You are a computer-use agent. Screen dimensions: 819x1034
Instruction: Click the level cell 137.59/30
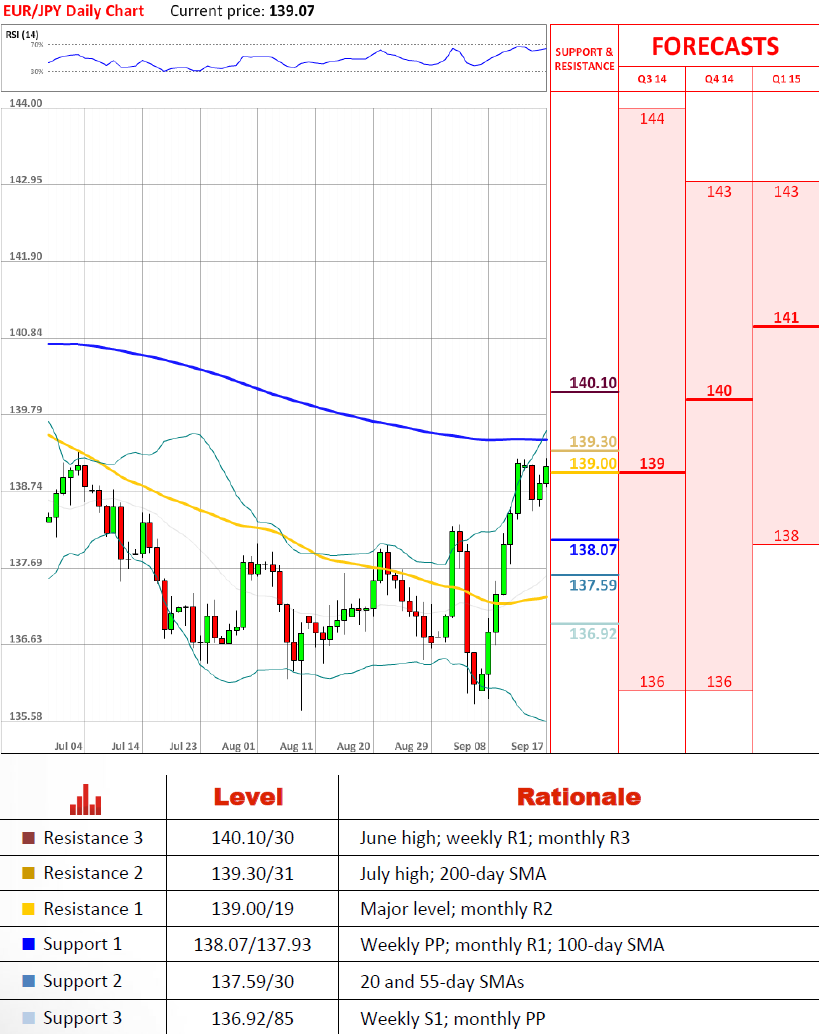pyautogui.click(x=253, y=982)
